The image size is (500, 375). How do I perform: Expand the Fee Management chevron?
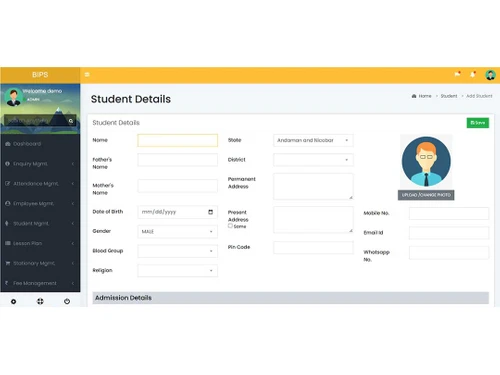tap(73, 283)
